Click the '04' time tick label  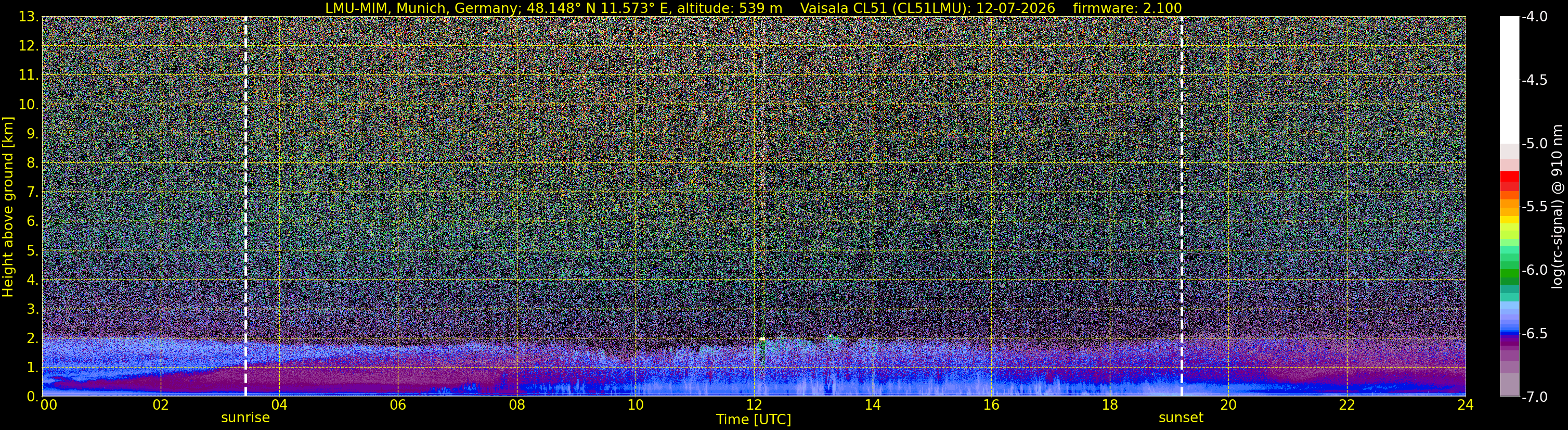click(x=279, y=405)
